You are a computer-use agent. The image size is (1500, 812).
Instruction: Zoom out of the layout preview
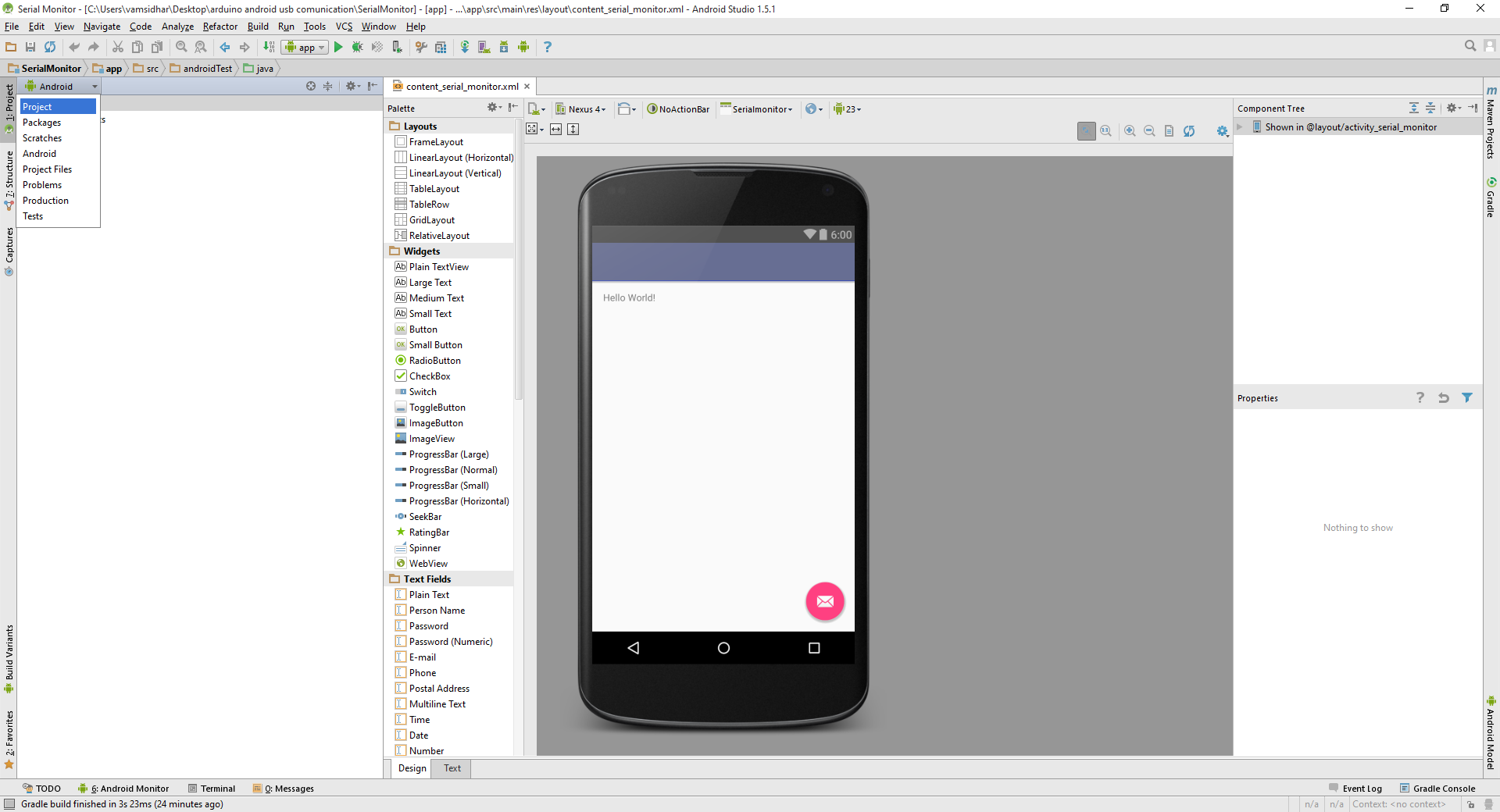1149,131
